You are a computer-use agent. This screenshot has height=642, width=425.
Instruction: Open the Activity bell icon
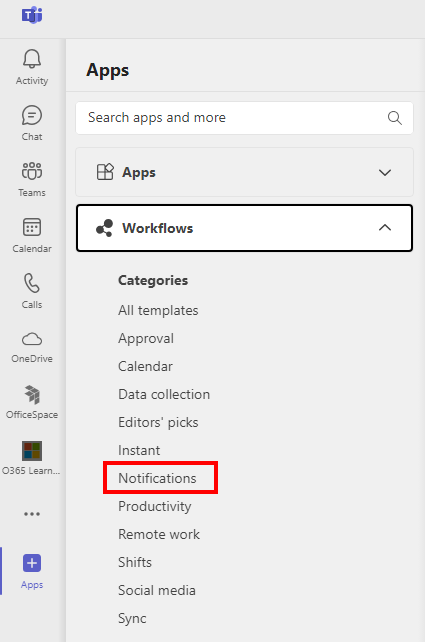pyautogui.click(x=32, y=59)
